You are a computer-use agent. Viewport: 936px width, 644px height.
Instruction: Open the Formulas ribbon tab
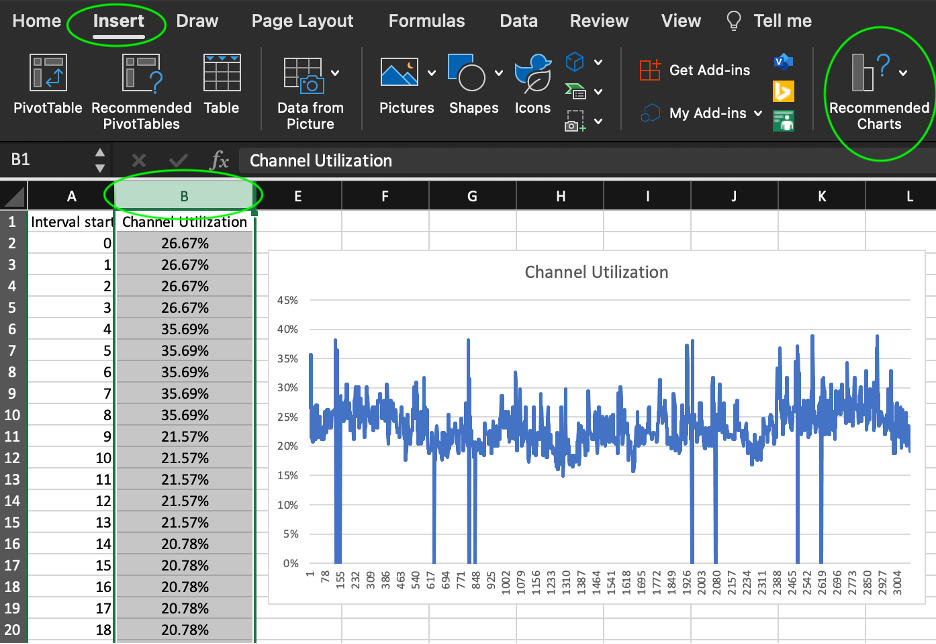(x=426, y=21)
